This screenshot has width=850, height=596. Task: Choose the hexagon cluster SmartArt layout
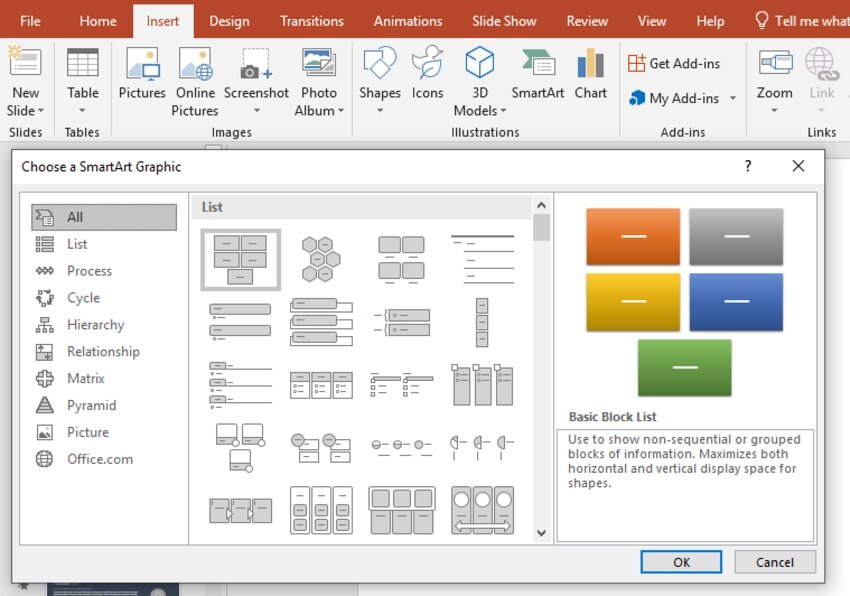coord(321,259)
